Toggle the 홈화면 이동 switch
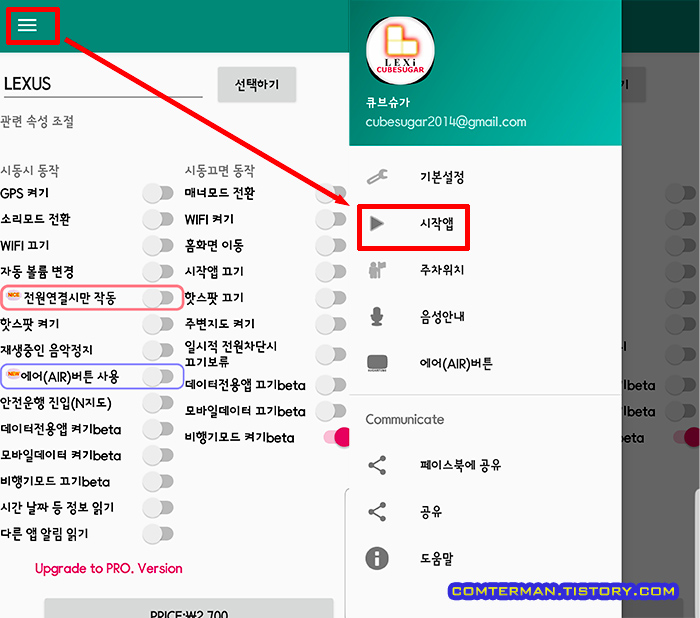 331,246
